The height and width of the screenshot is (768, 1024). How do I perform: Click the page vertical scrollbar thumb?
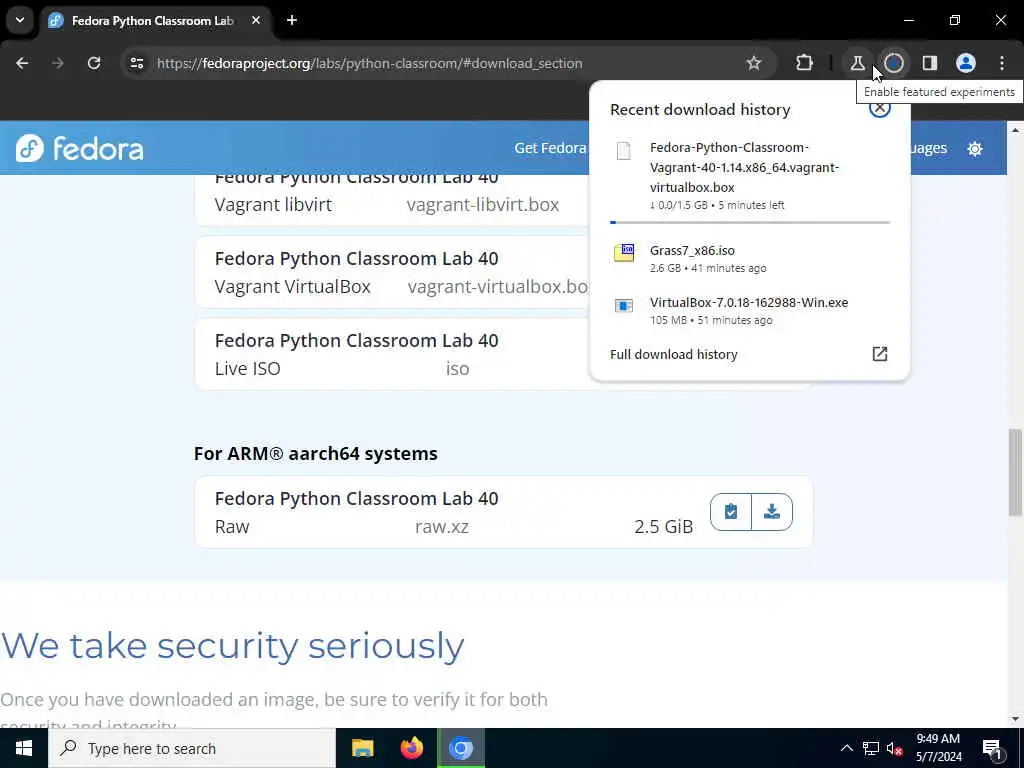(1015, 472)
